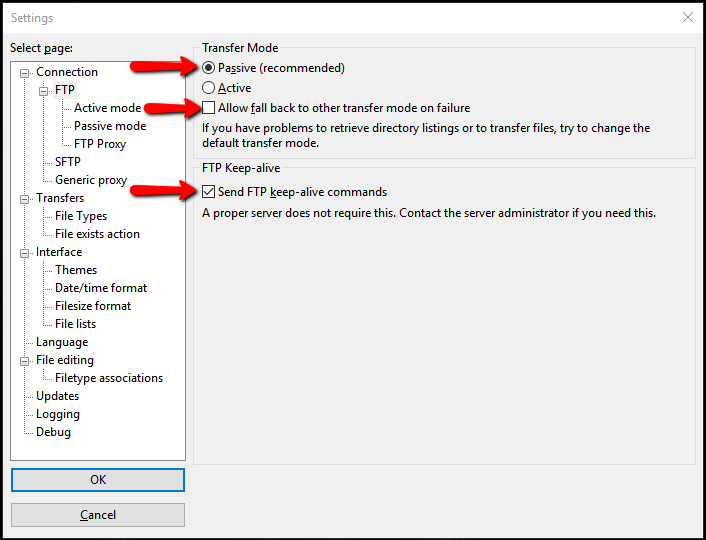Open the Active mode settings page
The image size is (706, 540).
107,108
